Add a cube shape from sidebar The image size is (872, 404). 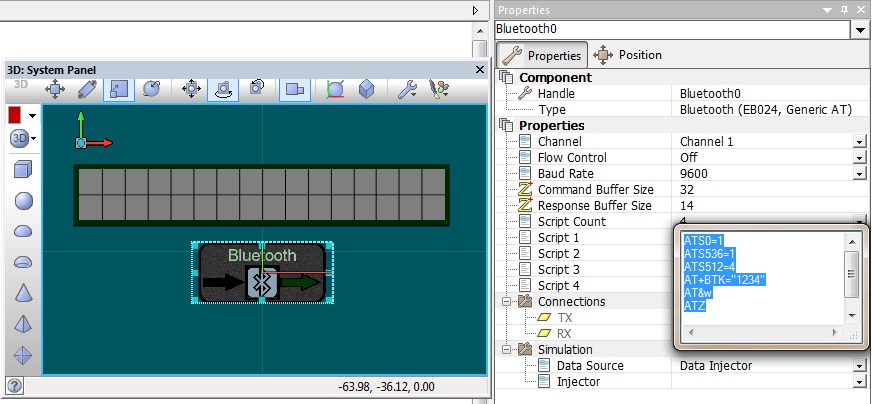point(22,170)
